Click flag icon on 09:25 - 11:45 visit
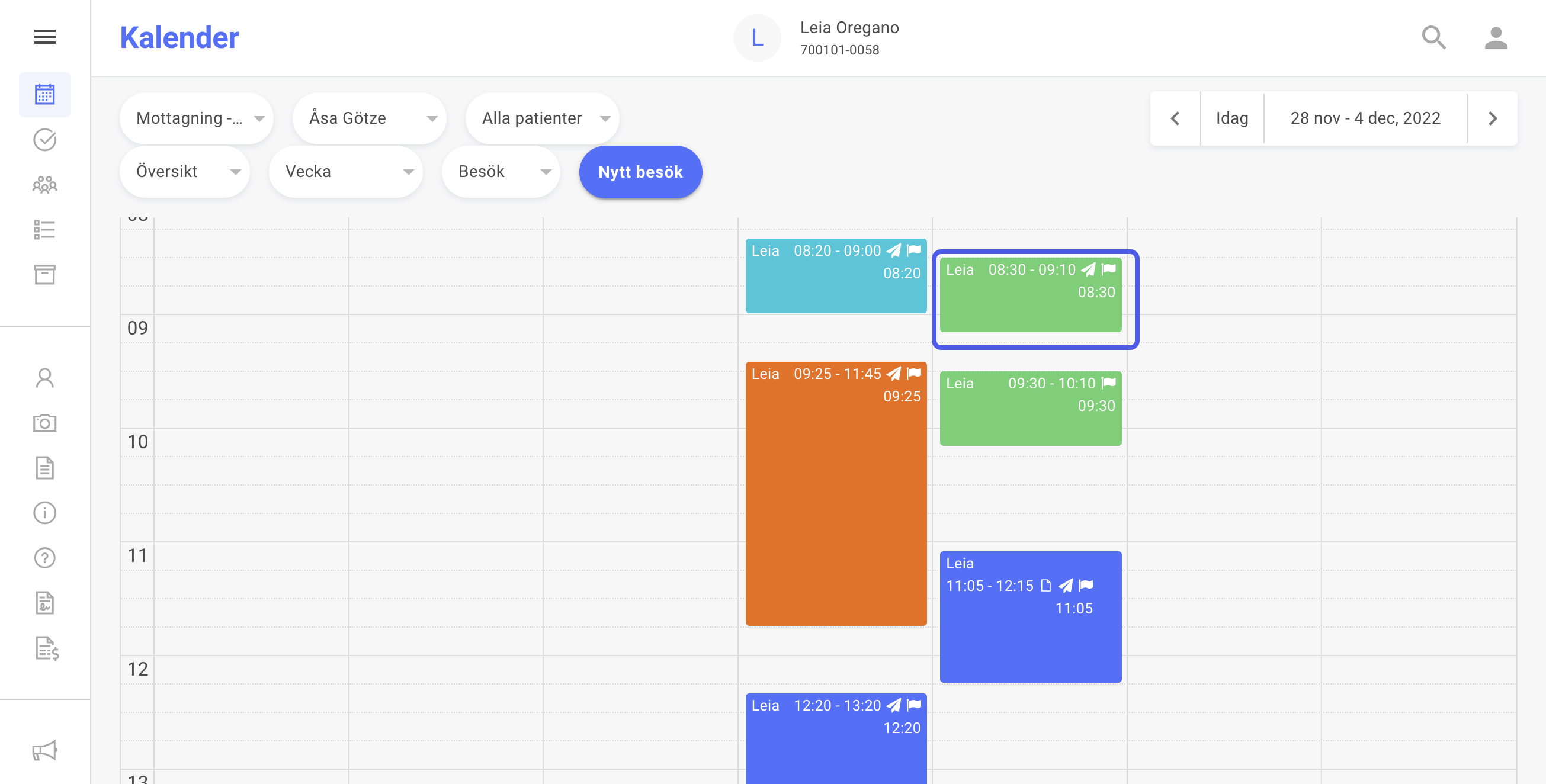 [x=914, y=373]
